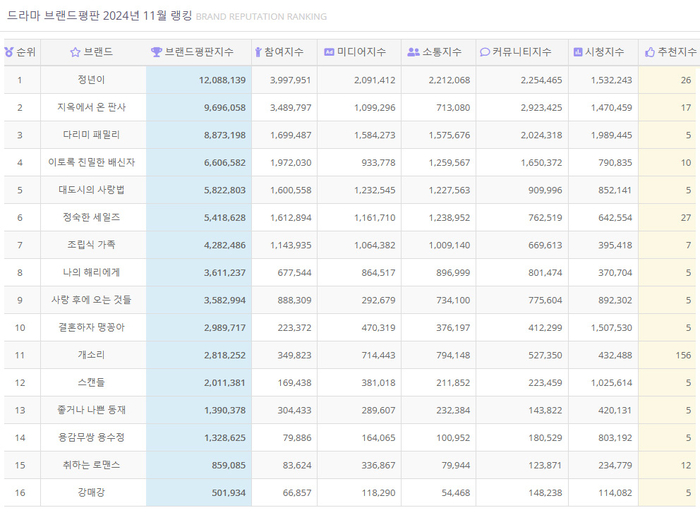Select the brand name 취하는 로맨스
700x515 pixels.
coord(92,465)
